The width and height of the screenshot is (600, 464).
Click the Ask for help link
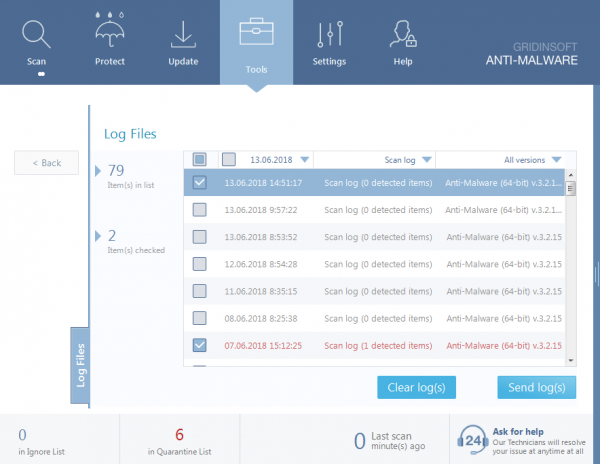pos(518,432)
